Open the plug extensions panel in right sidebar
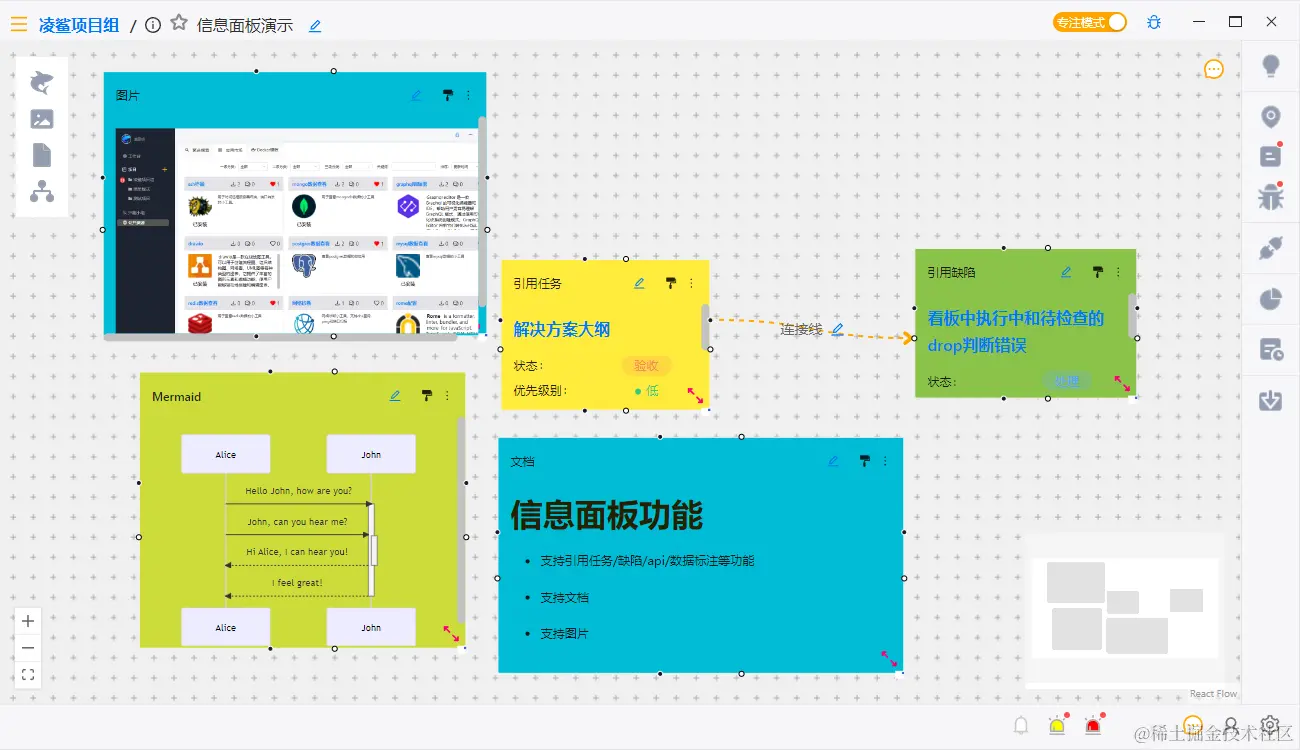The height and width of the screenshot is (750, 1300). click(x=1271, y=249)
